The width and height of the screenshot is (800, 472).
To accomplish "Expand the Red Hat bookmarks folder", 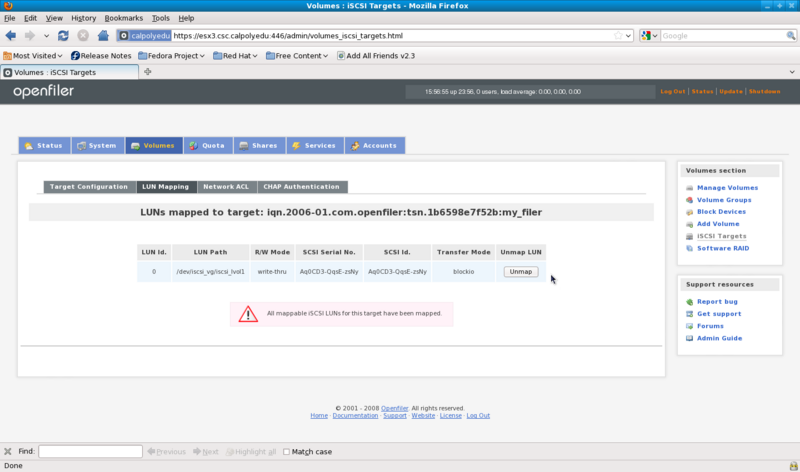I will tap(235, 56).
